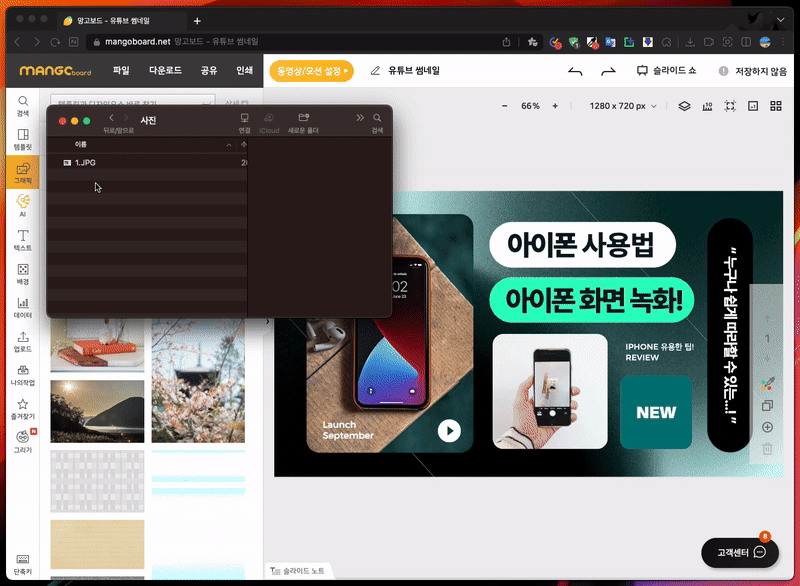Select the beige striped pattern thumbnail
This screenshot has width=800, height=586.
pyautogui.click(x=97, y=544)
